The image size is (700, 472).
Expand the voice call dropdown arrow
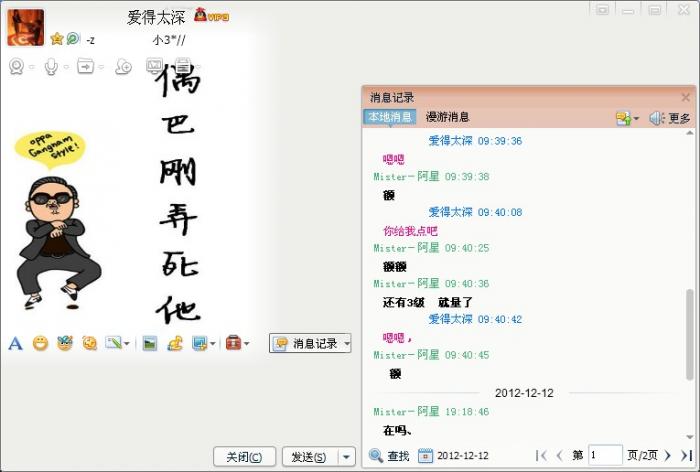66,67
